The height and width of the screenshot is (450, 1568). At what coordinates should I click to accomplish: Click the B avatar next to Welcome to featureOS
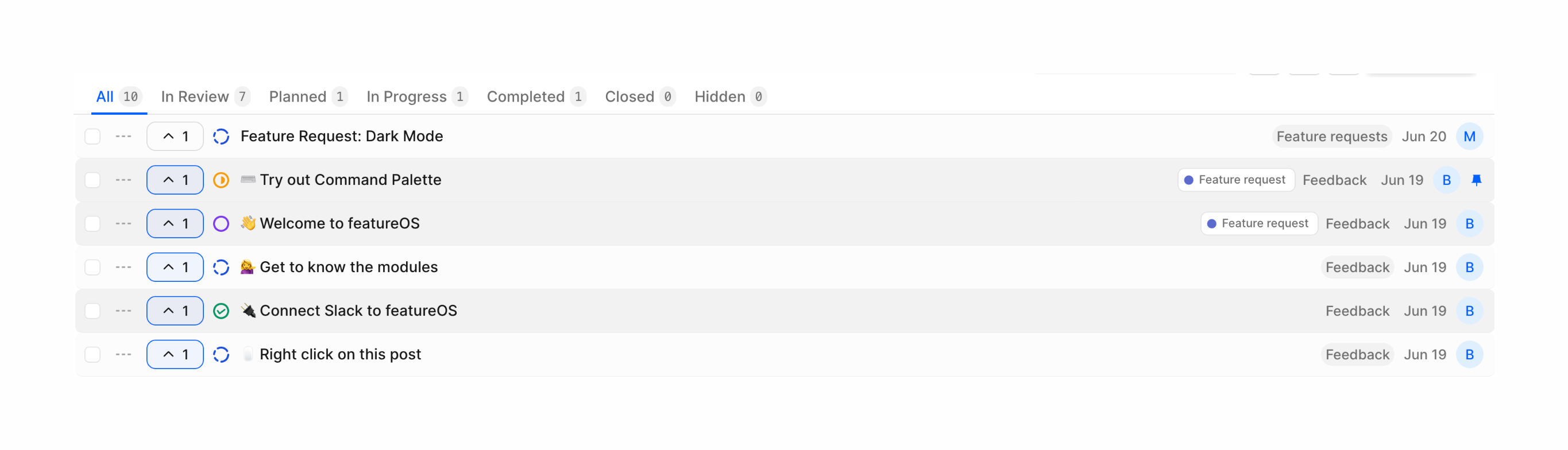coord(1470,223)
